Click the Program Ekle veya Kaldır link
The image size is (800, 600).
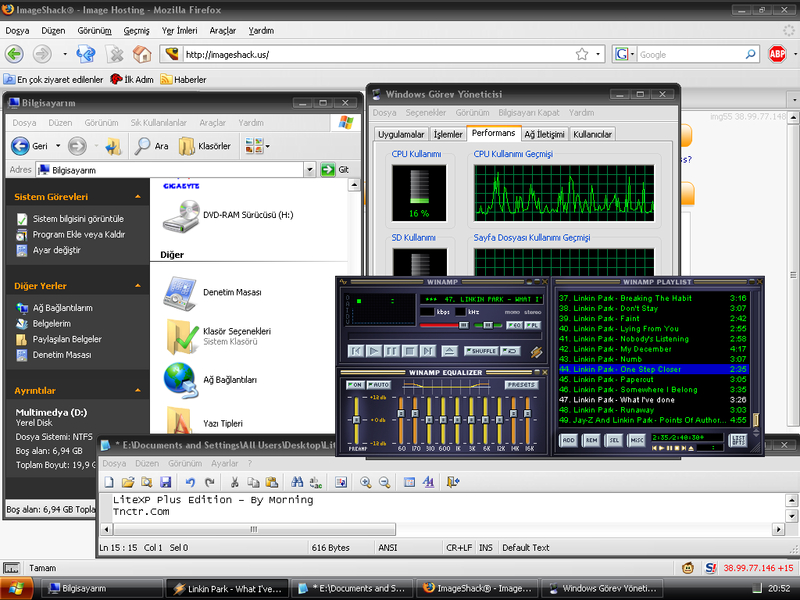click(x=79, y=235)
